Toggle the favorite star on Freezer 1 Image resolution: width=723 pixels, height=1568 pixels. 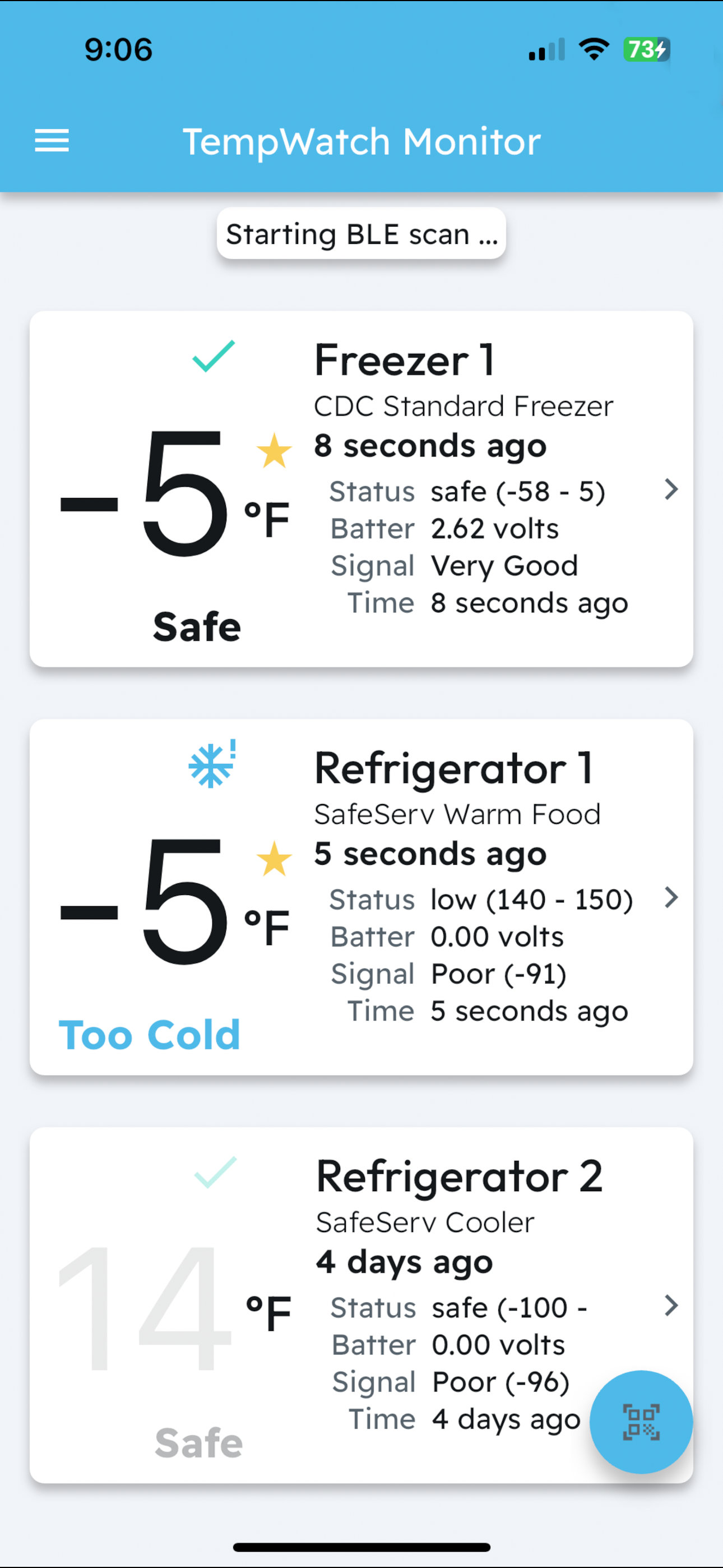click(275, 451)
